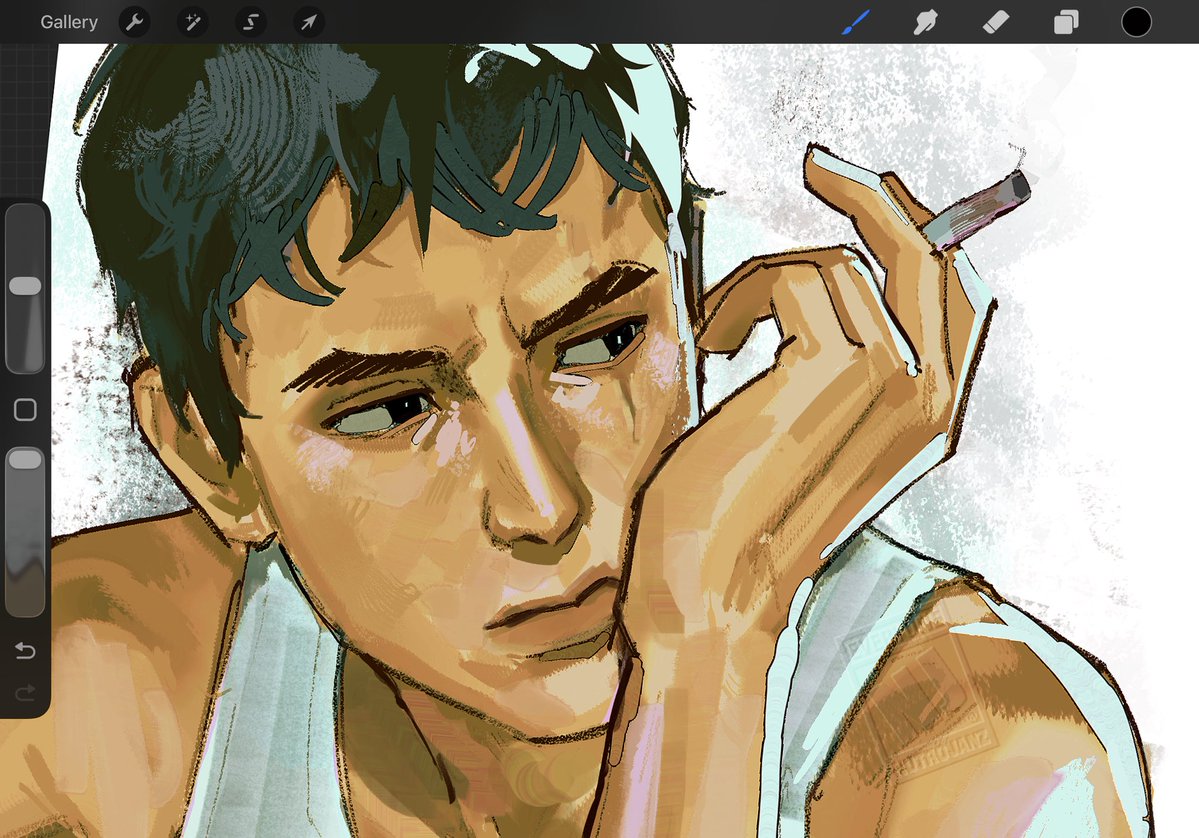Redo the last undone stroke
Image resolution: width=1199 pixels, height=838 pixels.
point(25,693)
